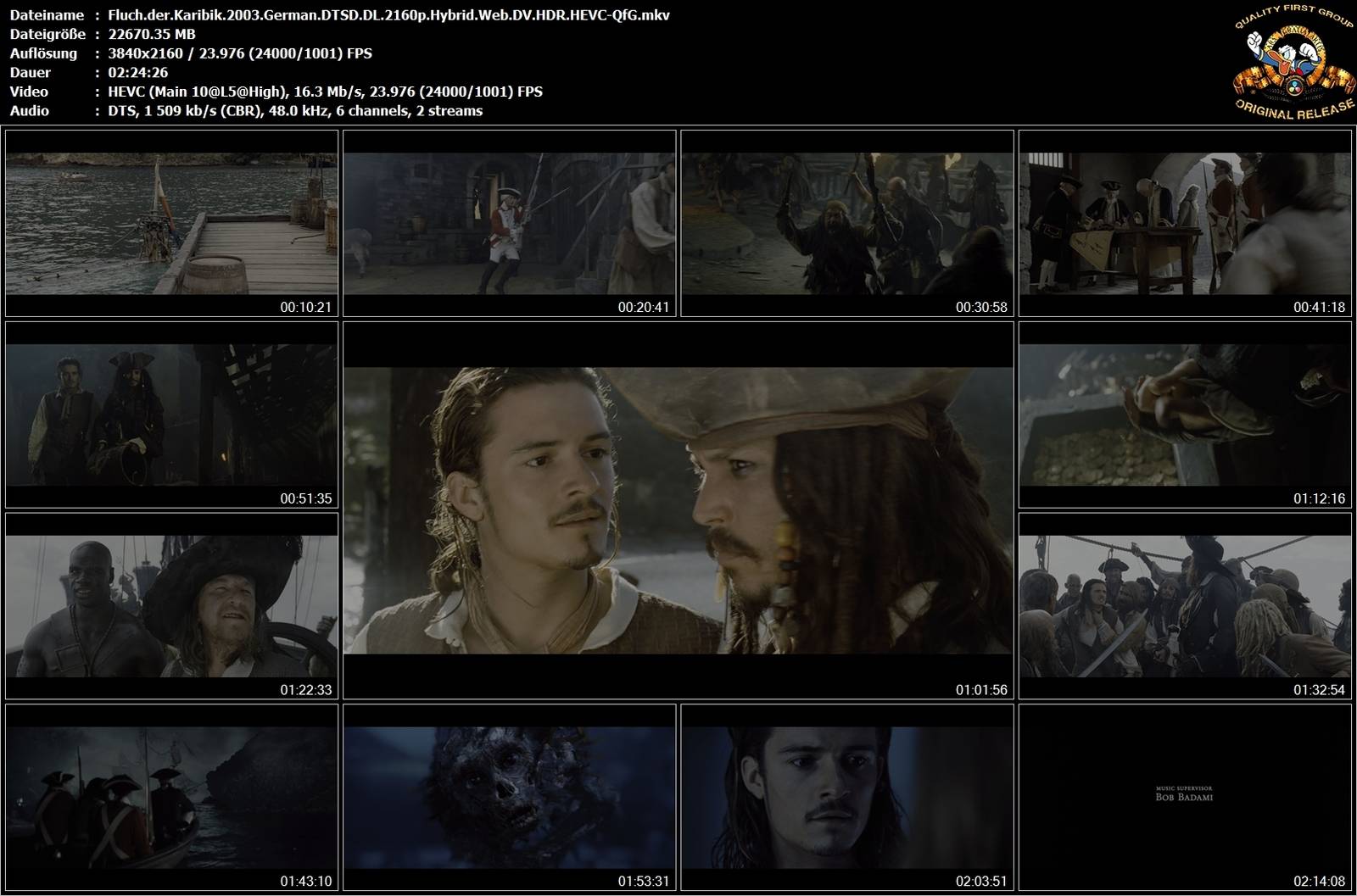Click the Bob Badami credit text

pyautogui.click(x=1184, y=797)
